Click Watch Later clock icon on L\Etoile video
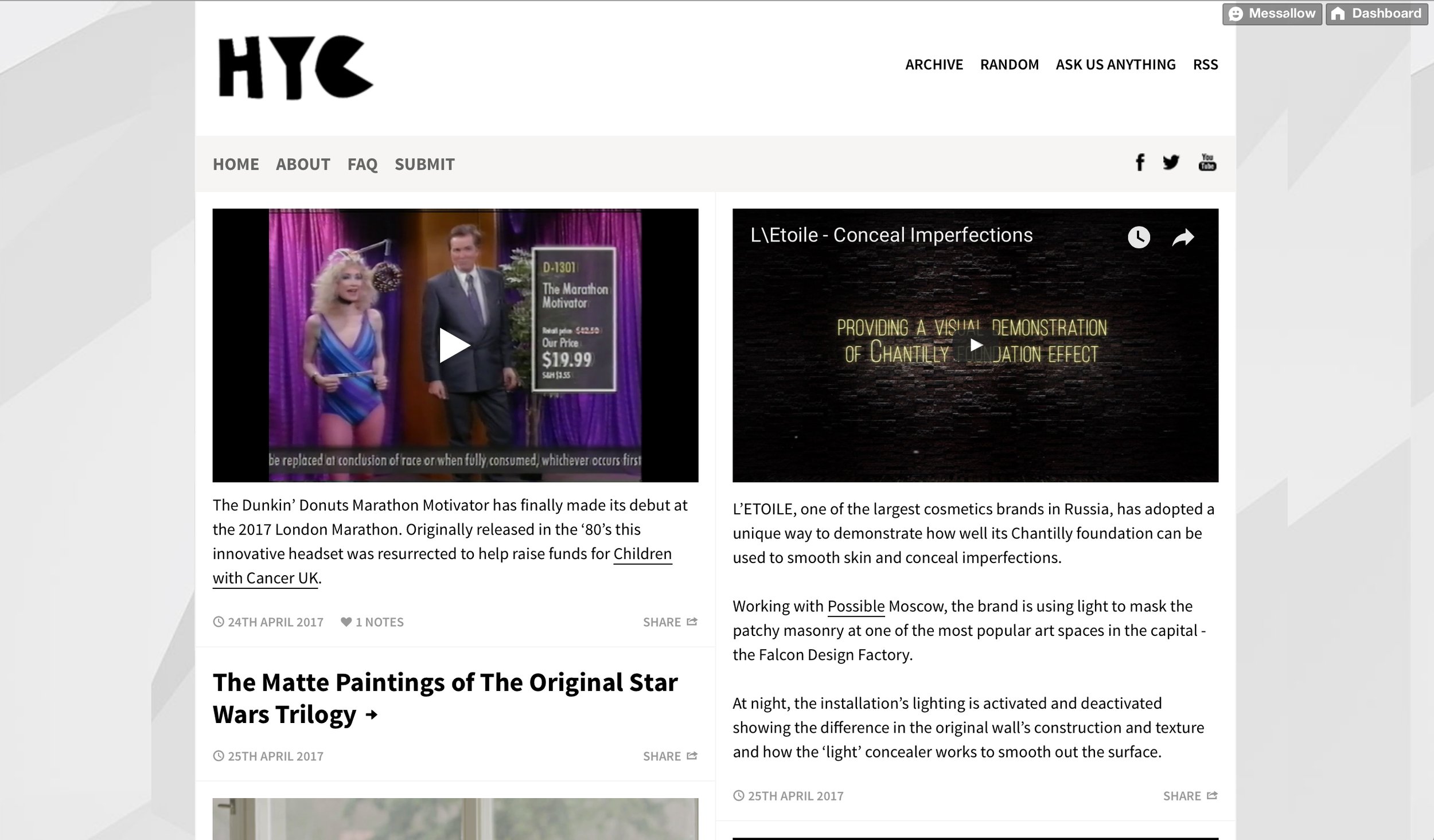This screenshot has width=1434, height=840. [1139, 237]
